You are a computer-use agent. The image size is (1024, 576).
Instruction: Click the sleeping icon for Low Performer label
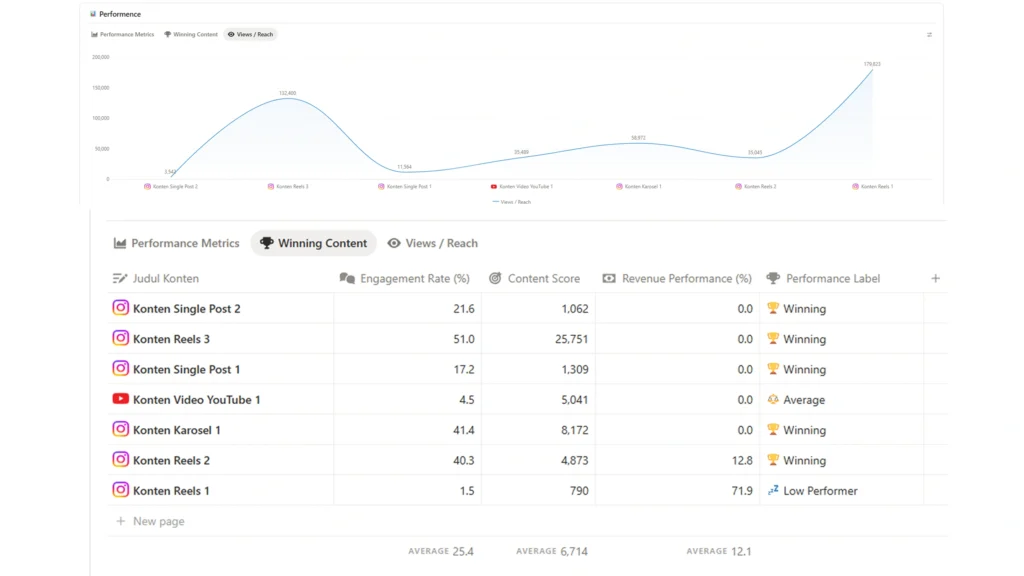773,491
